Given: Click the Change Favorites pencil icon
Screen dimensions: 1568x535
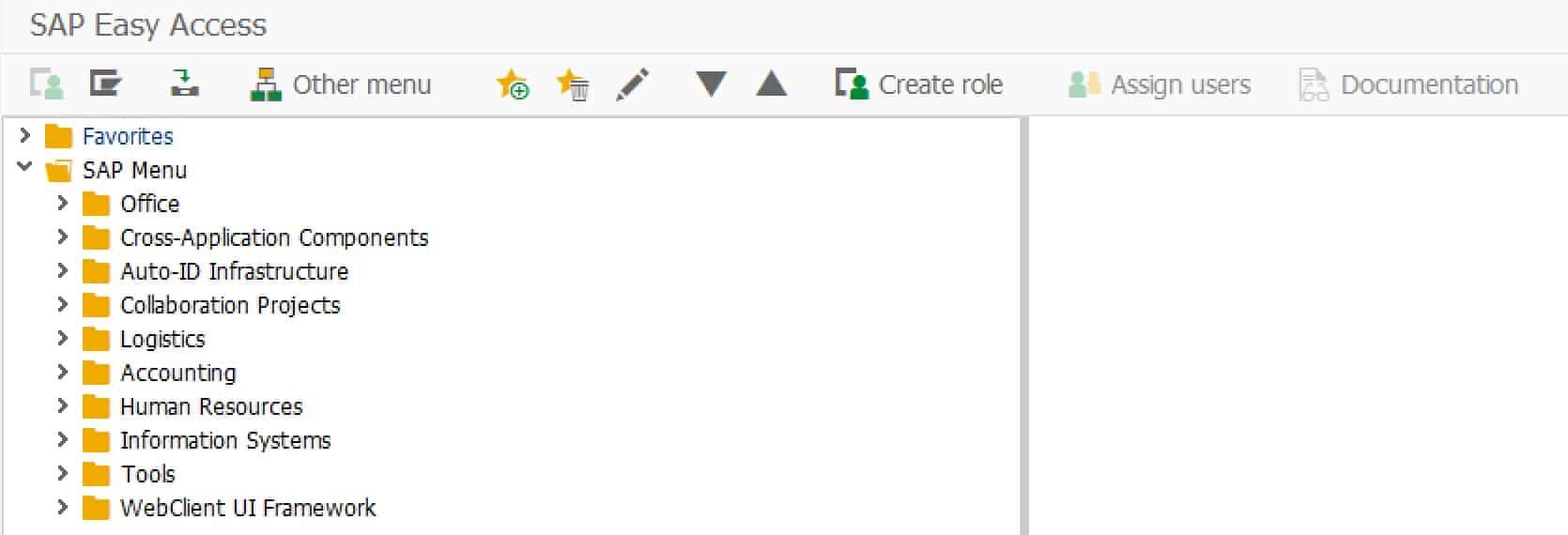Looking at the screenshot, I should (x=632, y=84).
